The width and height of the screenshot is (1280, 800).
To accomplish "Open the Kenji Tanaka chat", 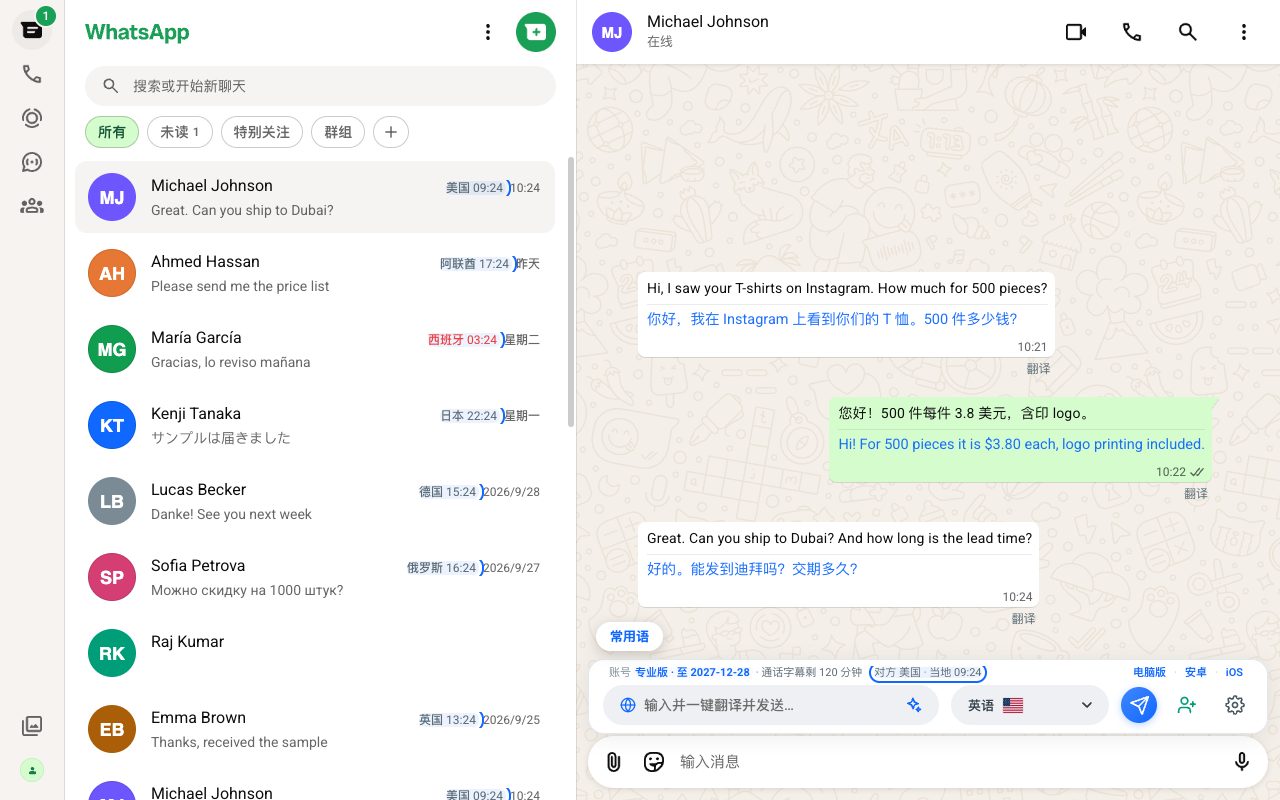I will pyautogui.click(x=315, y=425).
